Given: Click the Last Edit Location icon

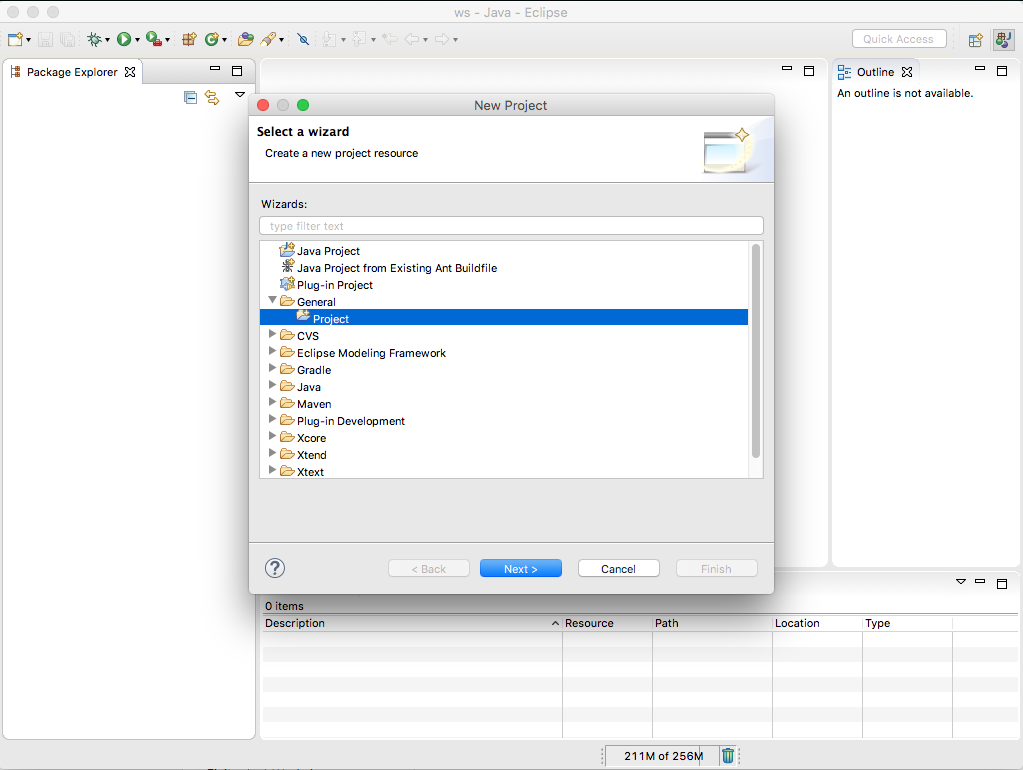Looking at the screenshot, I should pos(390,39).
